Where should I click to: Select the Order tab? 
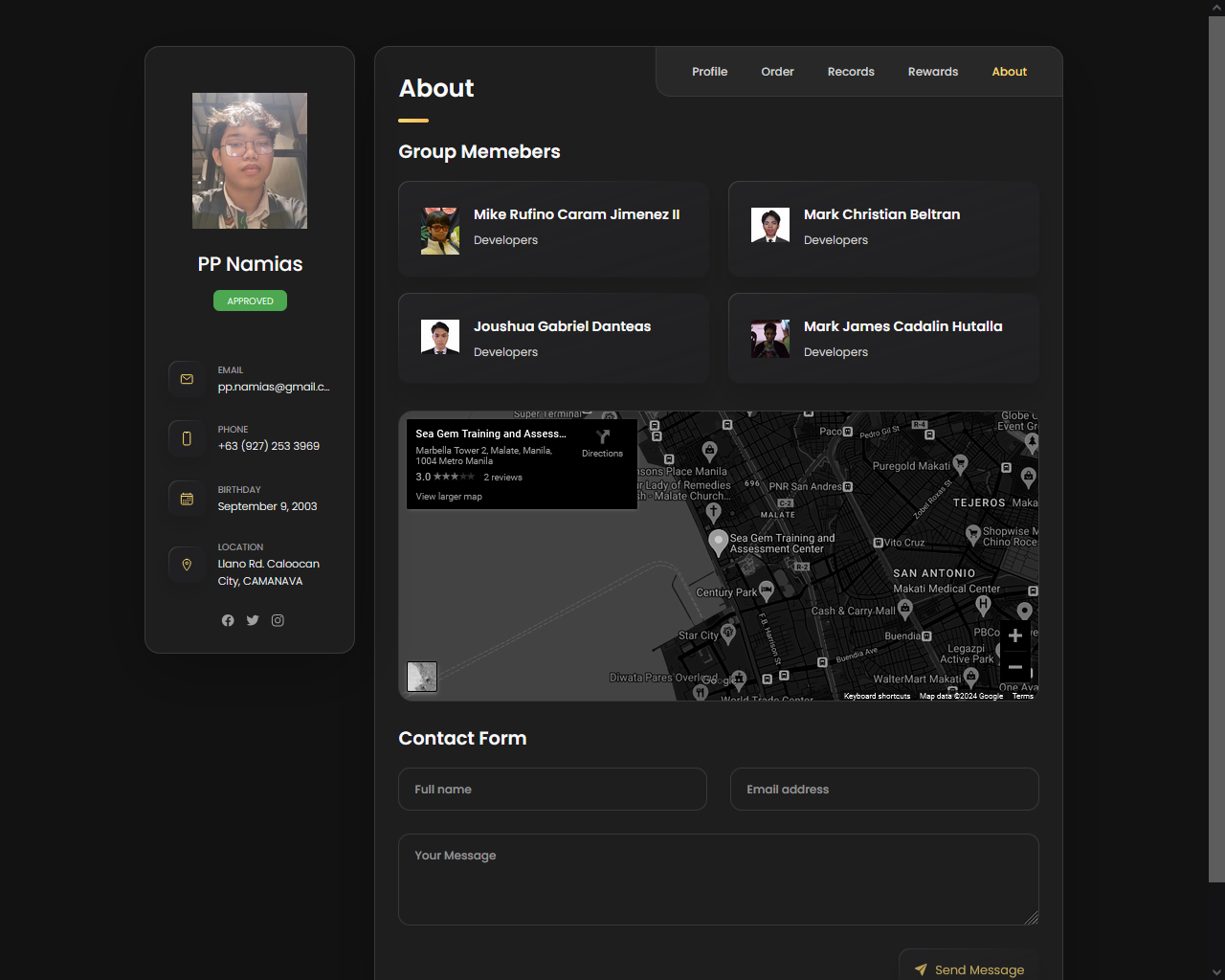[777, 72]
